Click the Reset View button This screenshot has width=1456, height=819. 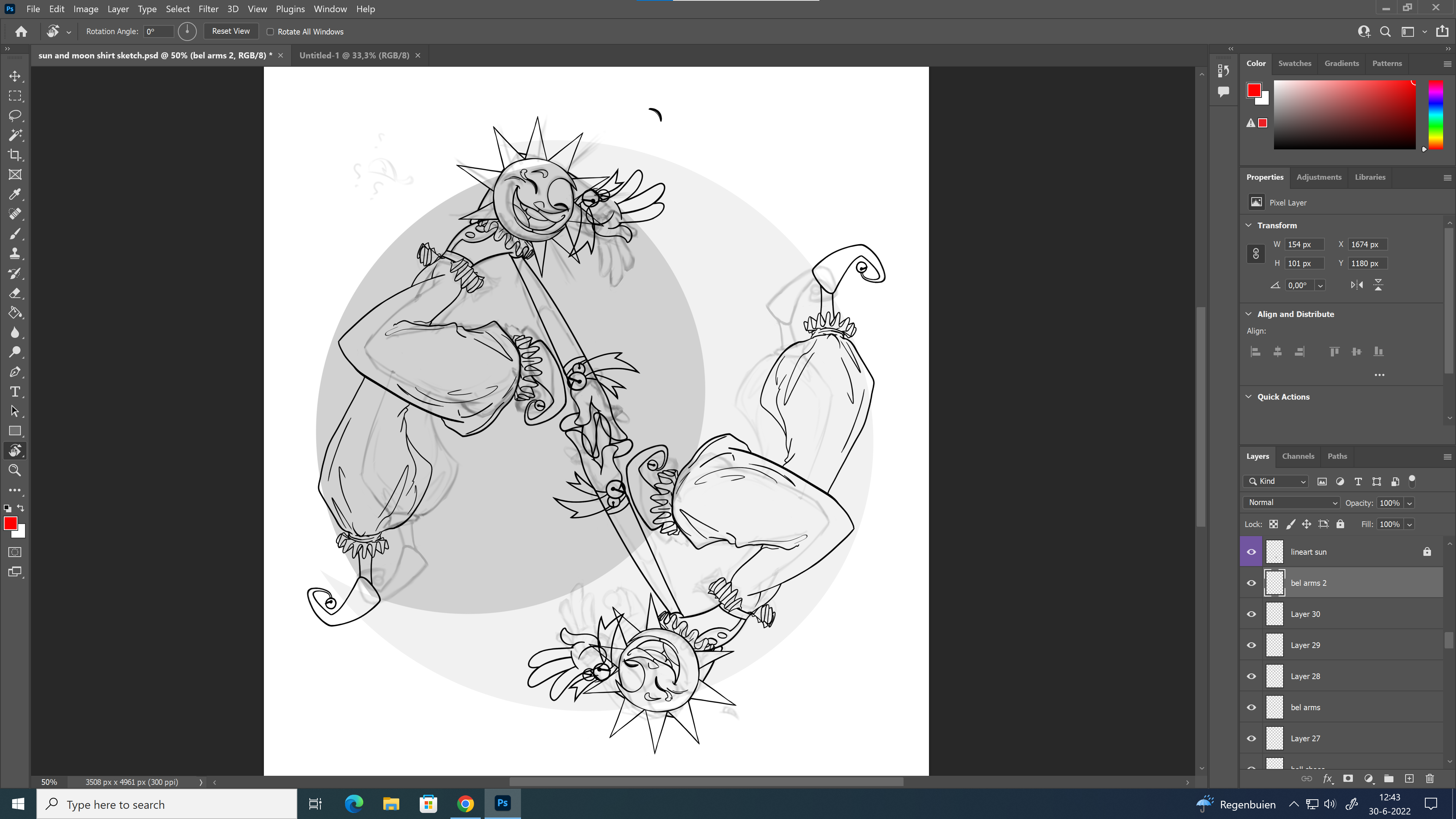(231, 31)
